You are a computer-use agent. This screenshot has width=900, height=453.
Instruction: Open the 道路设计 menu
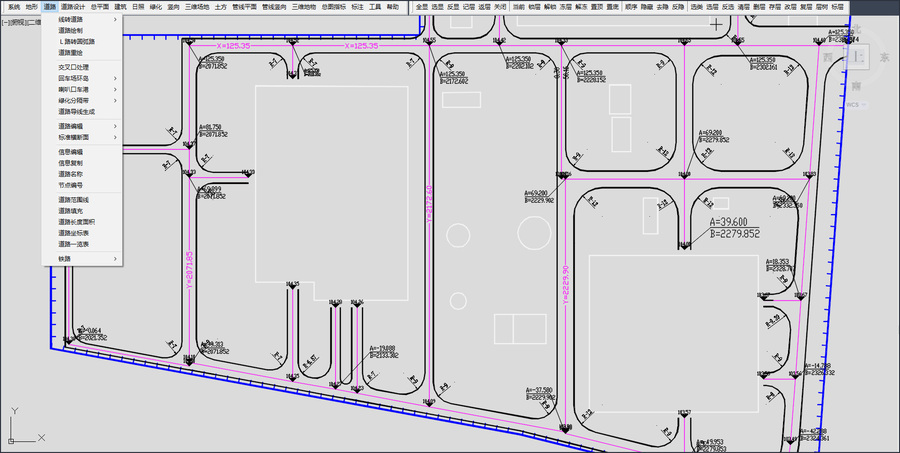(x=73, y=7)
